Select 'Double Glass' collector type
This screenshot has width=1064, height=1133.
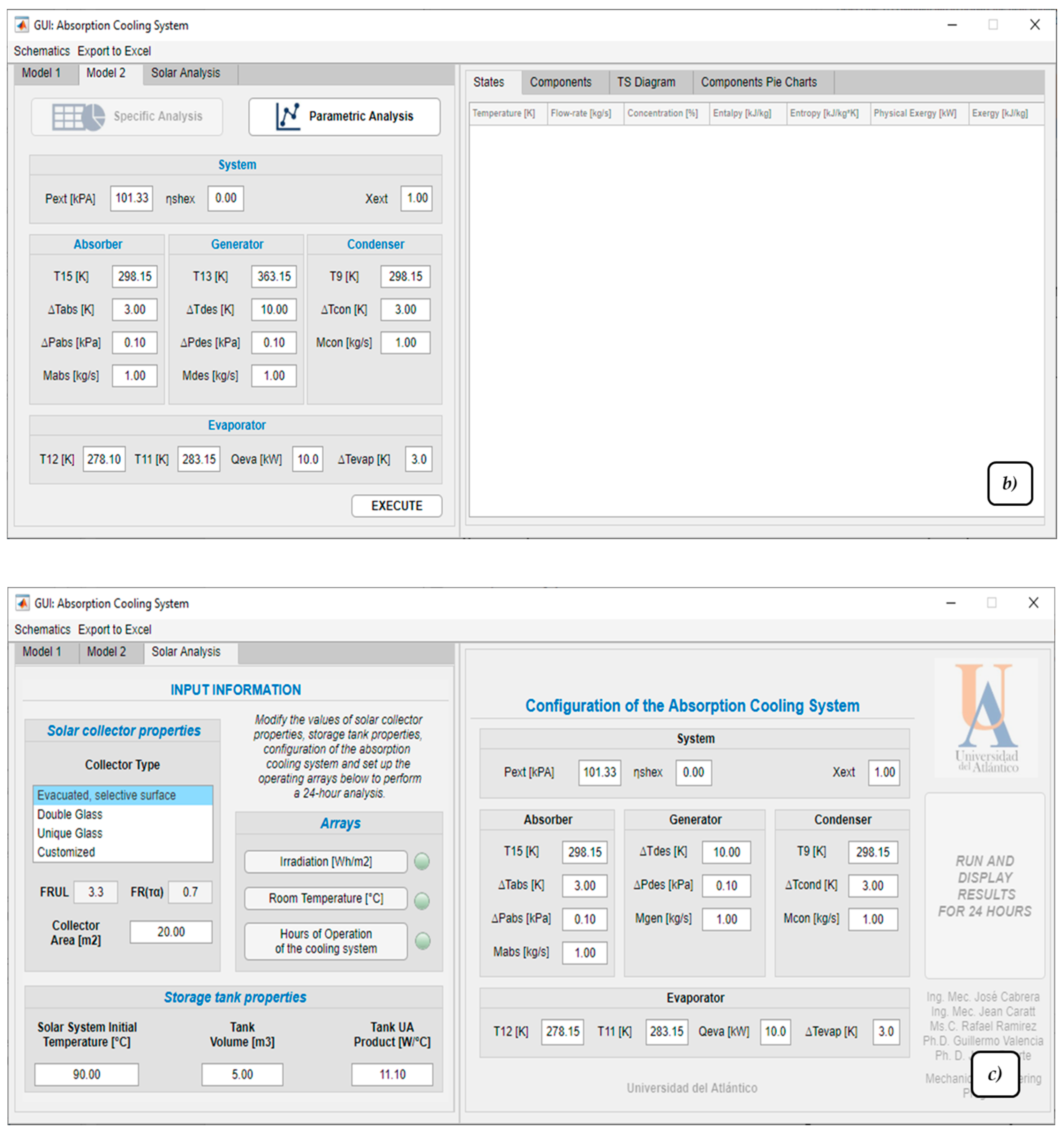click(x=70, y=814)
